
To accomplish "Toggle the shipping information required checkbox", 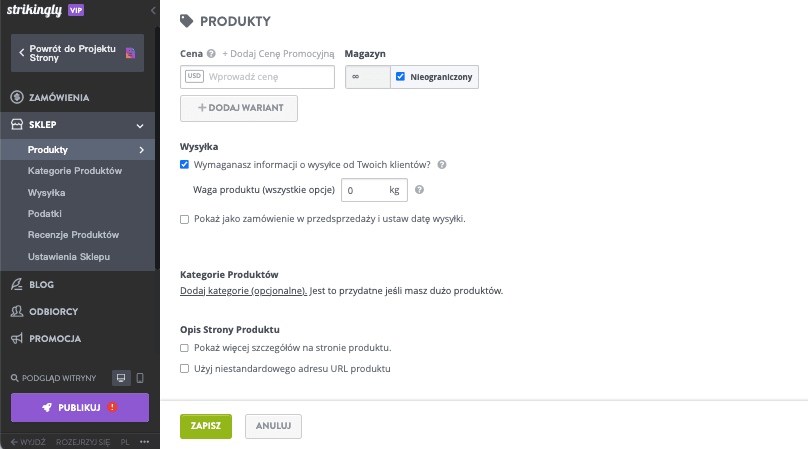I will (184, 164).
